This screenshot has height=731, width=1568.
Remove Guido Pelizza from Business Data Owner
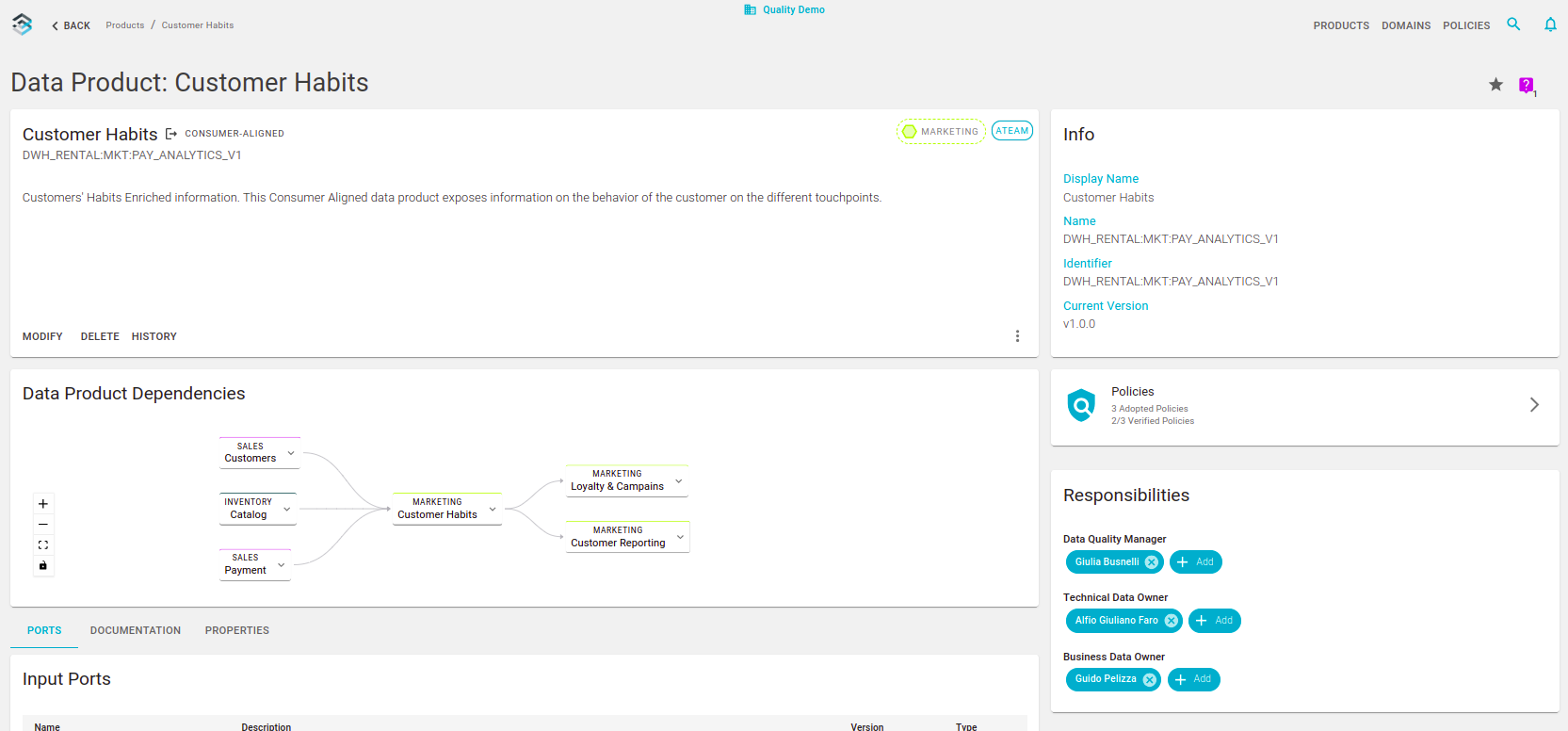(1149, 679)
